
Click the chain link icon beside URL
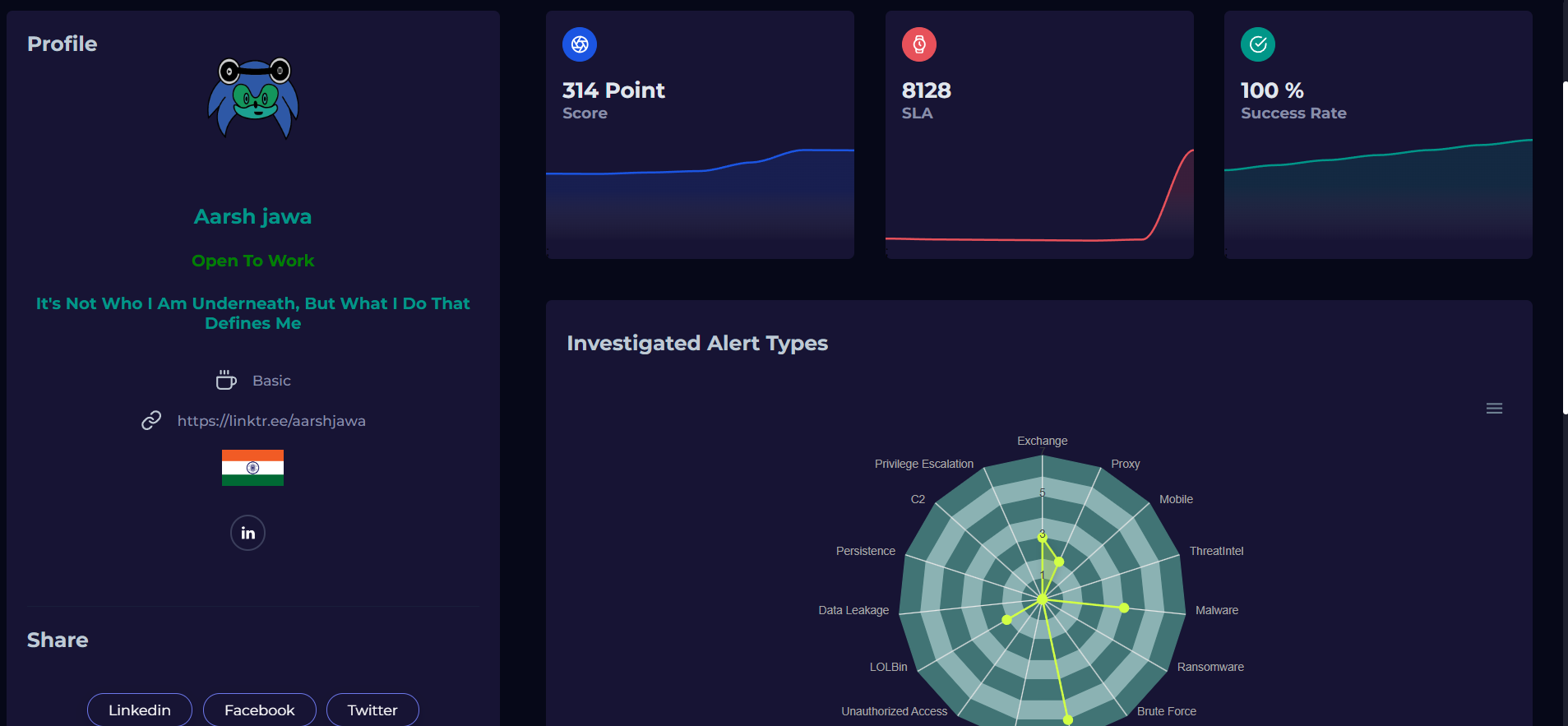pyautogui.click(x=151, y=420)
